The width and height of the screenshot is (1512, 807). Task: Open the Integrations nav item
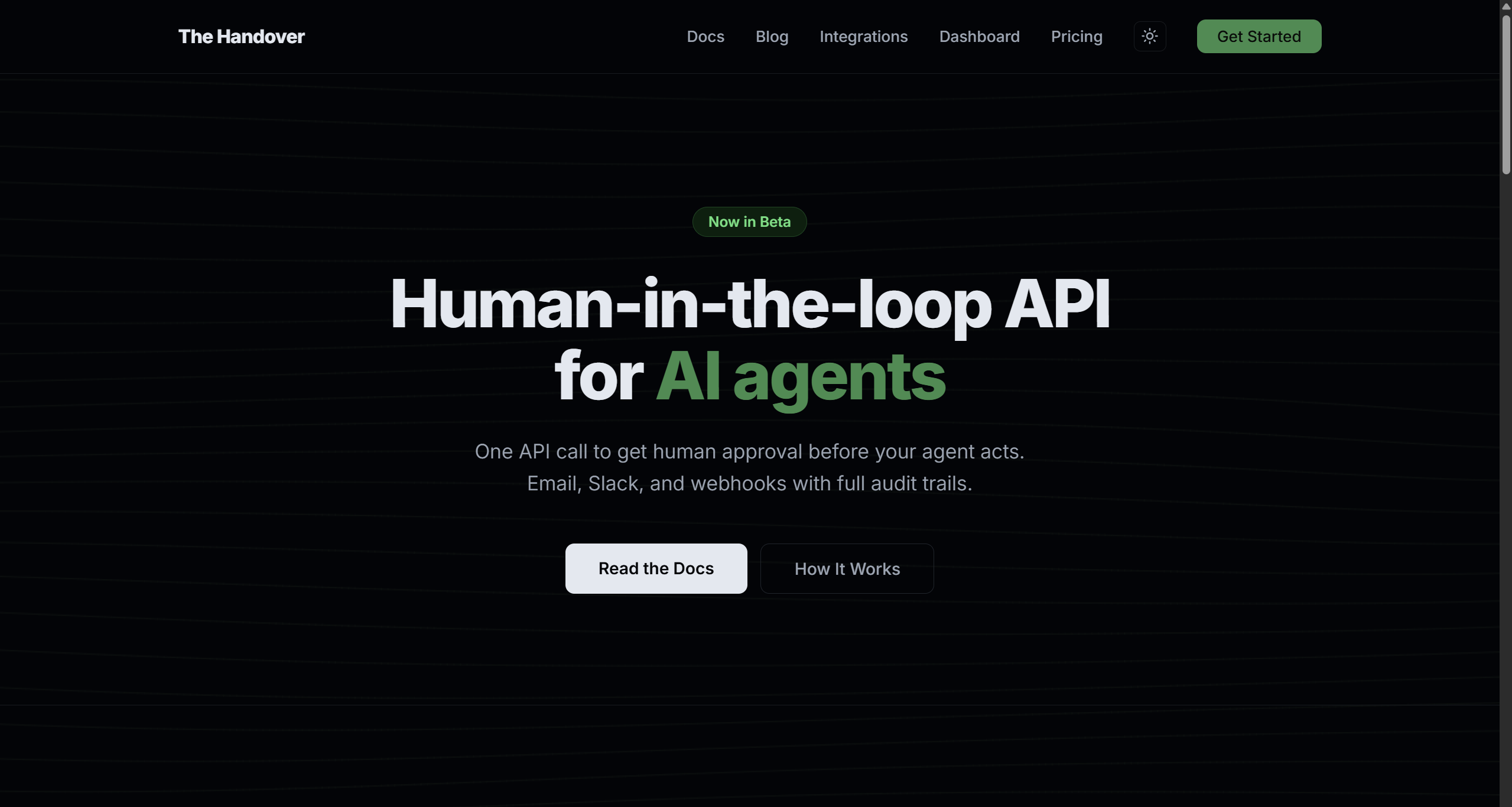863,37
